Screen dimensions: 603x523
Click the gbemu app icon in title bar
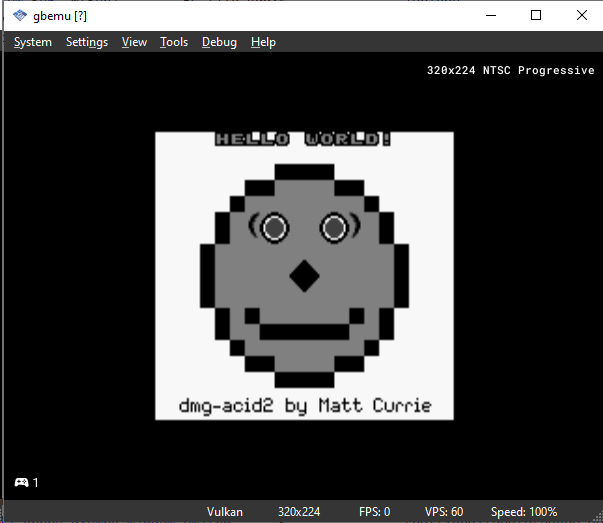point(20,16)
